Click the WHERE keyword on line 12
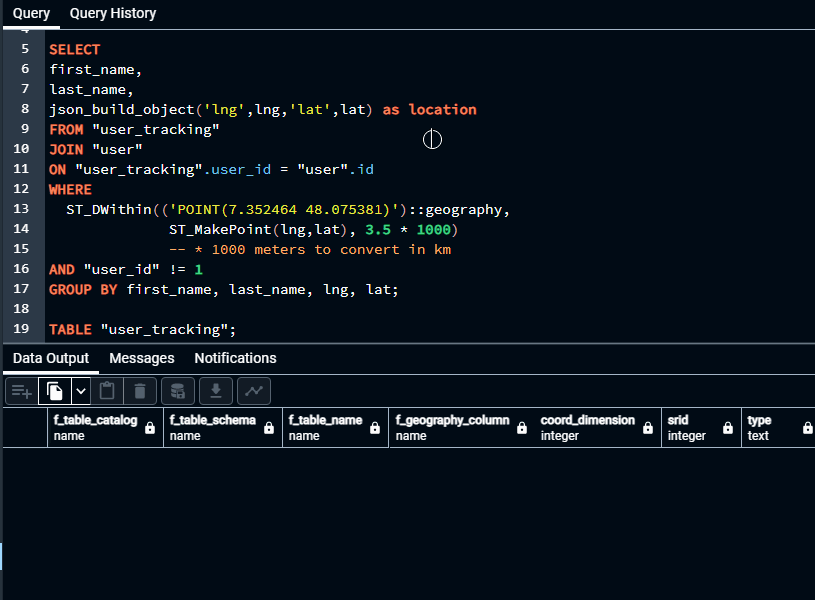Viewport: 815px width, 600px height. pos(70,190)
